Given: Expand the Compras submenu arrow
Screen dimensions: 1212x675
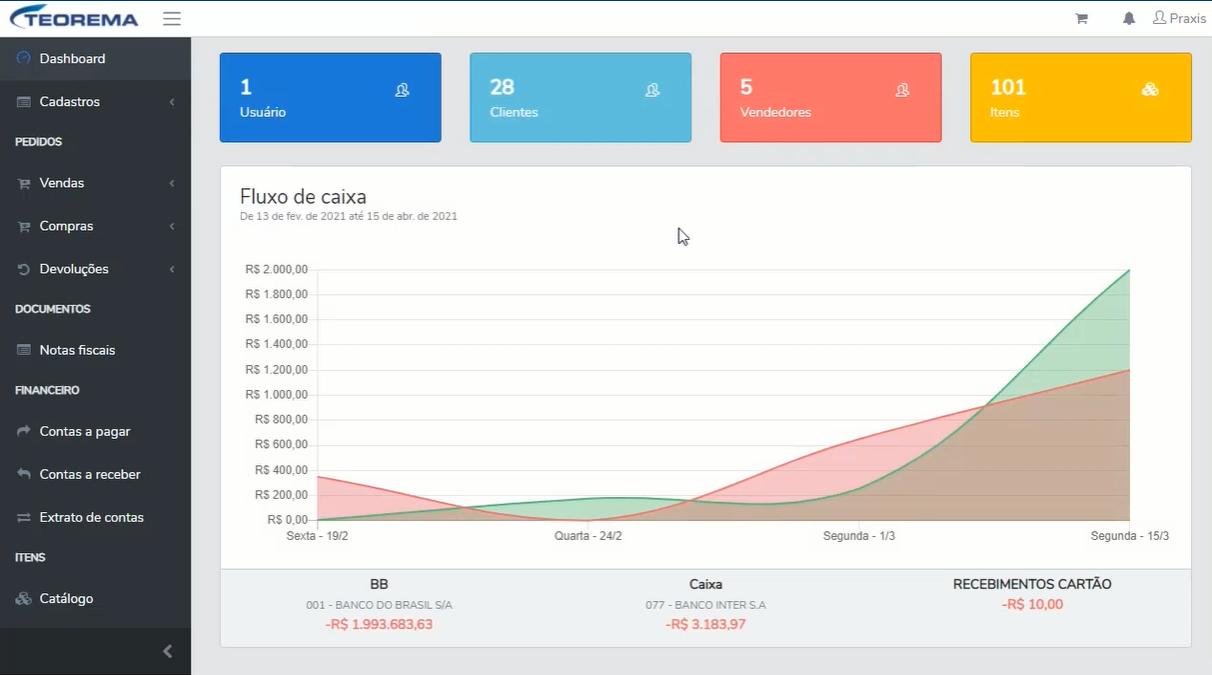Looking at the screenshot, I should click(172, 227).
